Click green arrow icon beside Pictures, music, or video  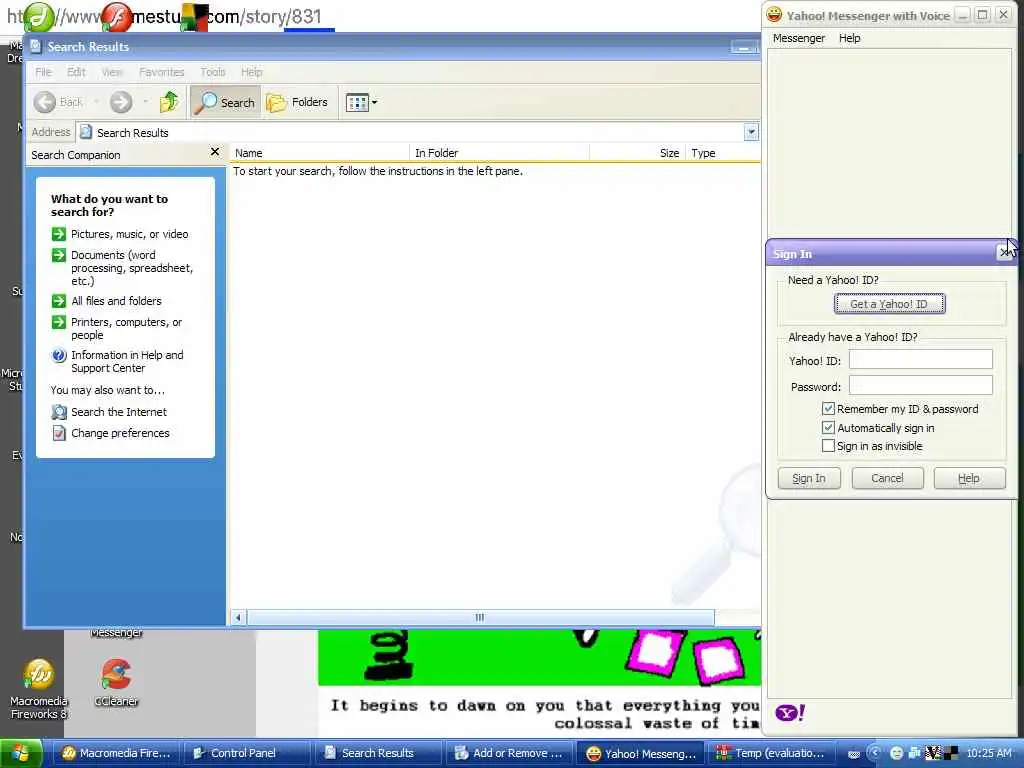click(59, 234)
